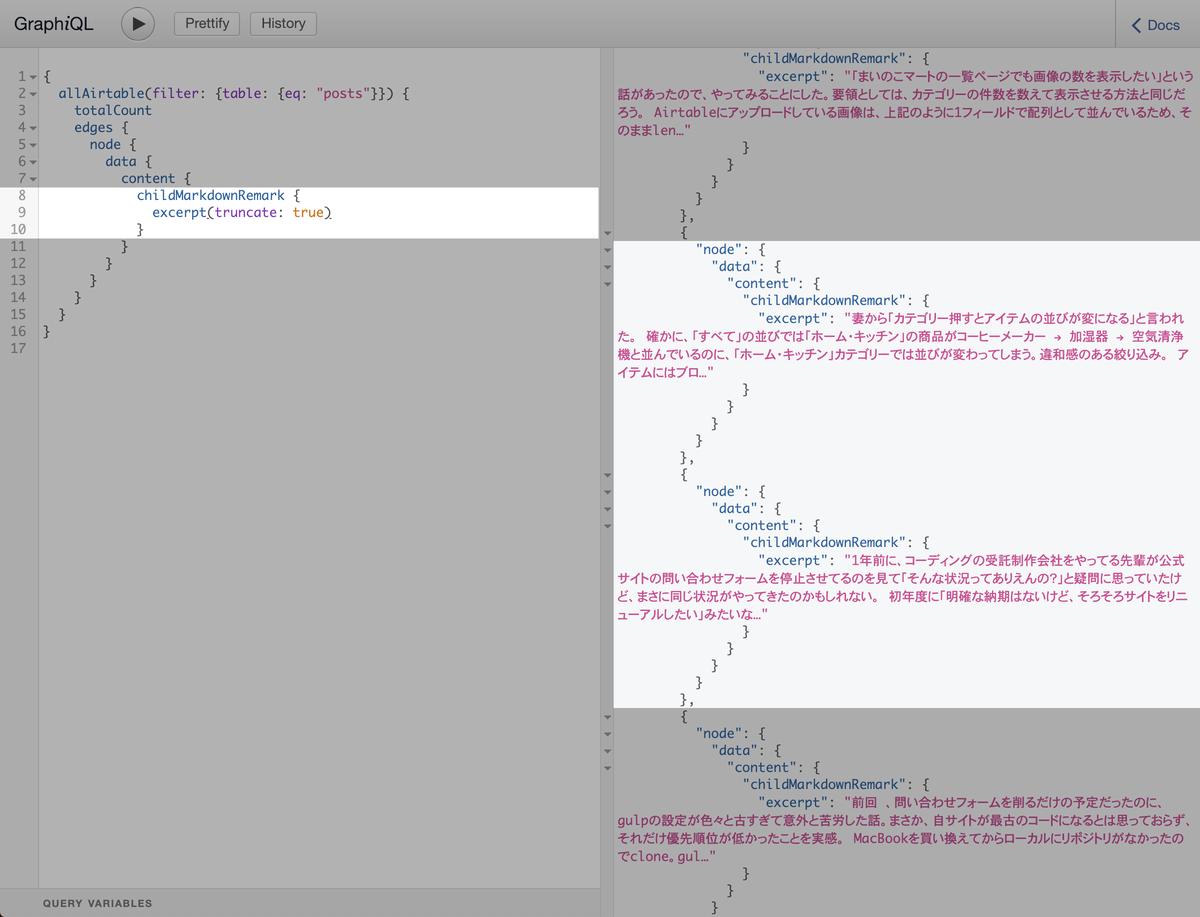Viewport: 1200px width, 917px height.
Task: Open the Docs explorer
Action: click(1157, 25)
